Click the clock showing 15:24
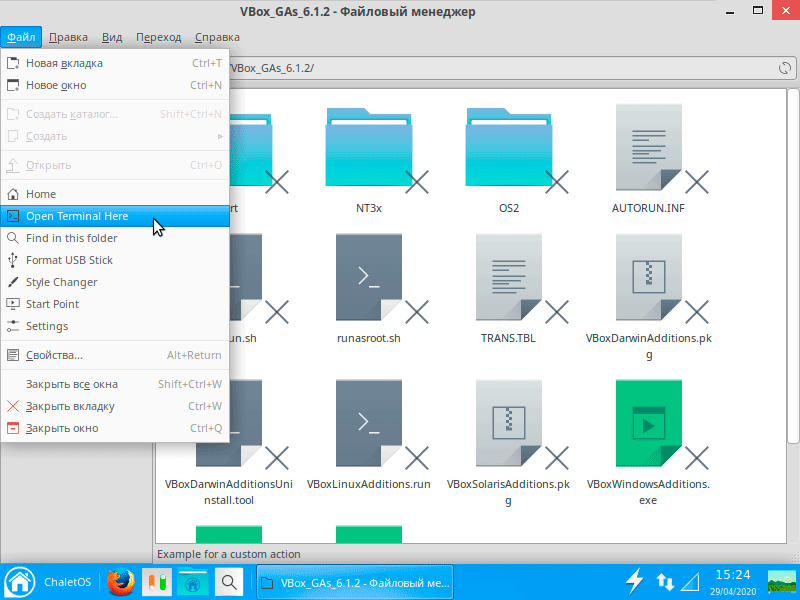This screenshot has height=600, width=800. pos(734,575)
